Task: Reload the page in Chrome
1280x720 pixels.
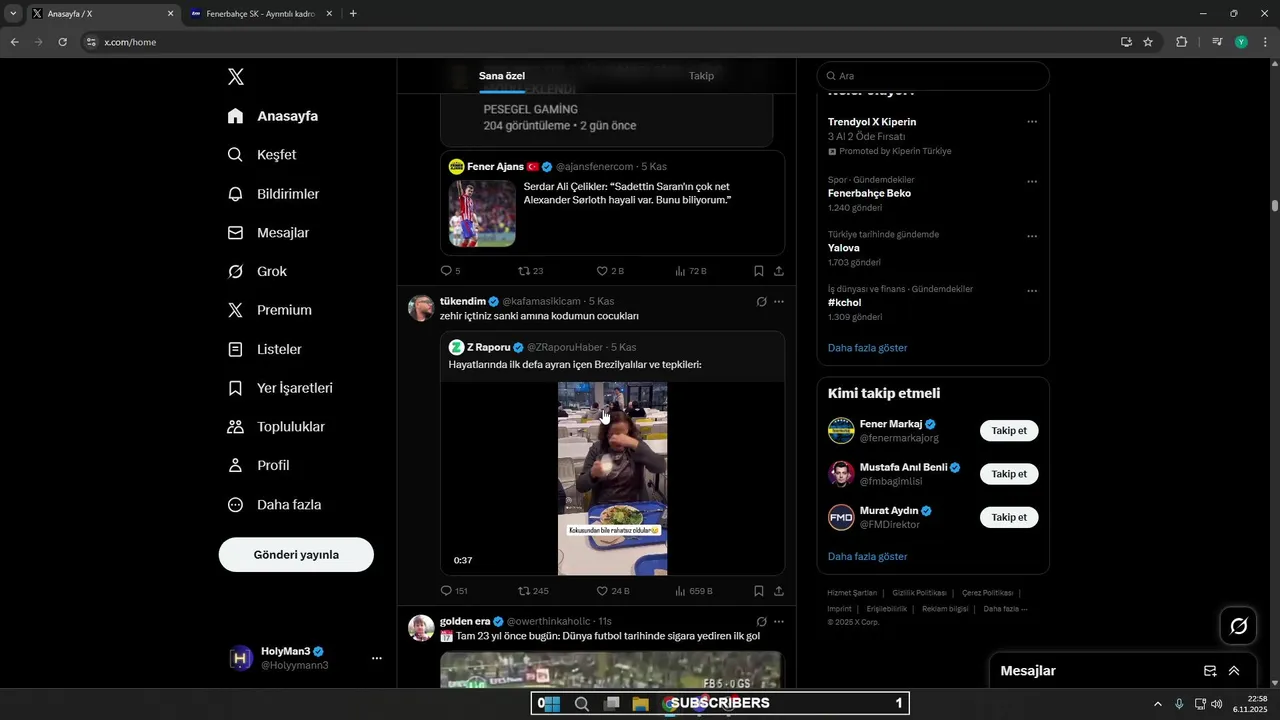Action: click(62, 42)
